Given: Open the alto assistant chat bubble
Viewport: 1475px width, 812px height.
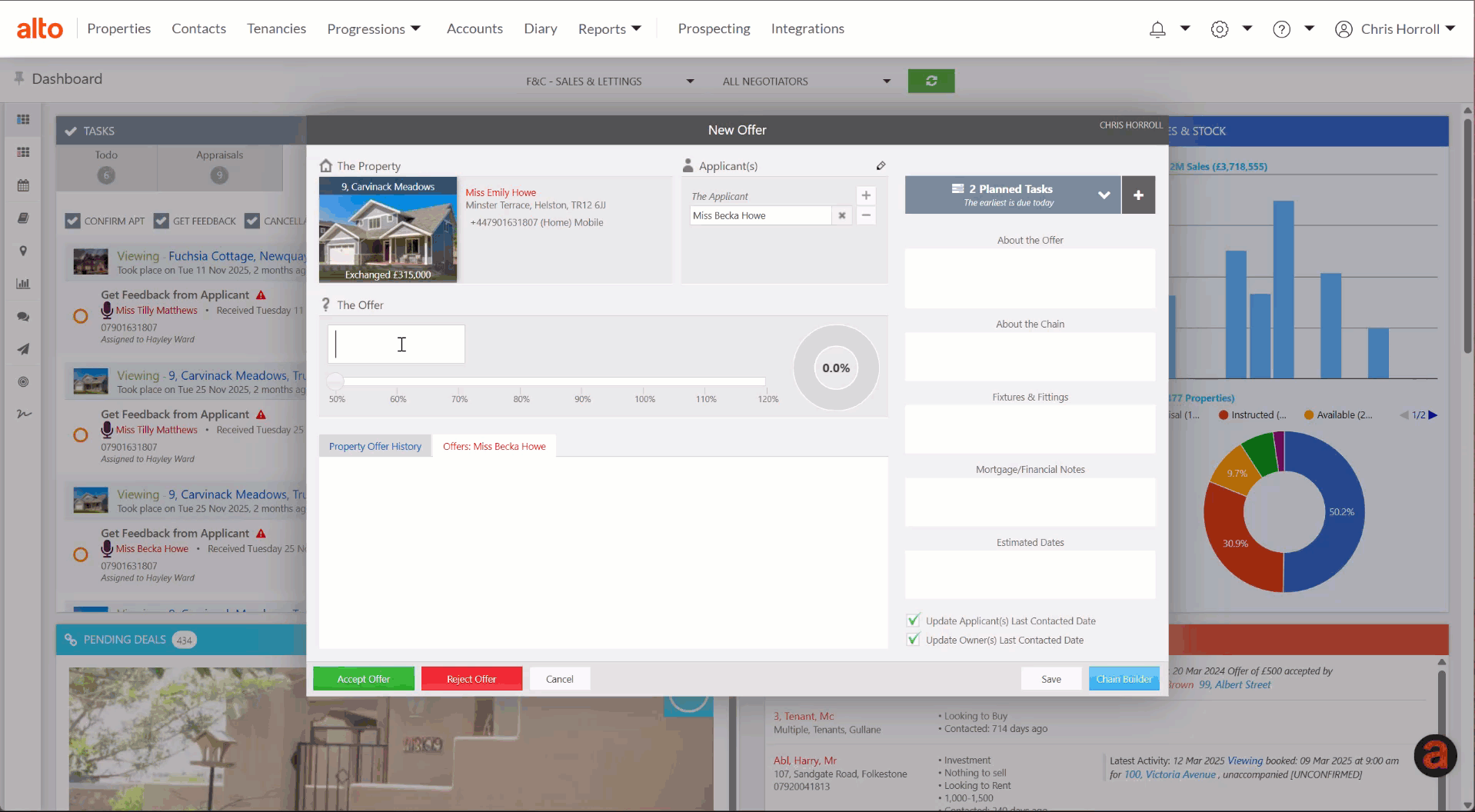Looking at the screenshot, I should pos(1435,755).
